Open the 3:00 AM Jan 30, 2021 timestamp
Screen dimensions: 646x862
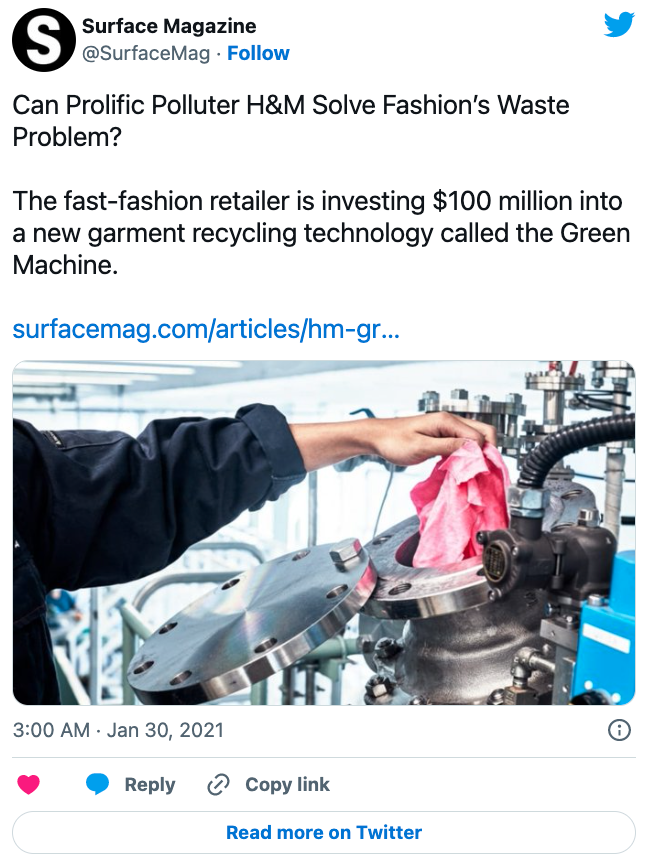pyautogui.click(x=118, y=730)
